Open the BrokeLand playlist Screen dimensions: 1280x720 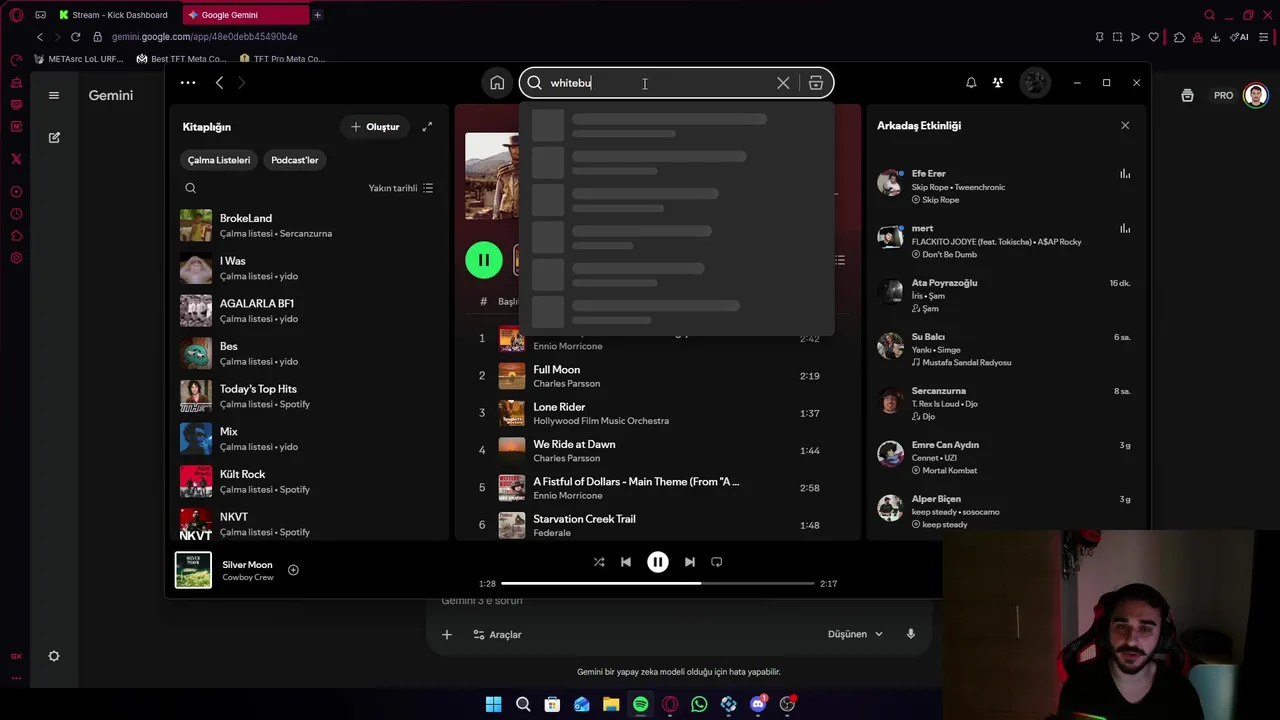(x=308, y=225)
